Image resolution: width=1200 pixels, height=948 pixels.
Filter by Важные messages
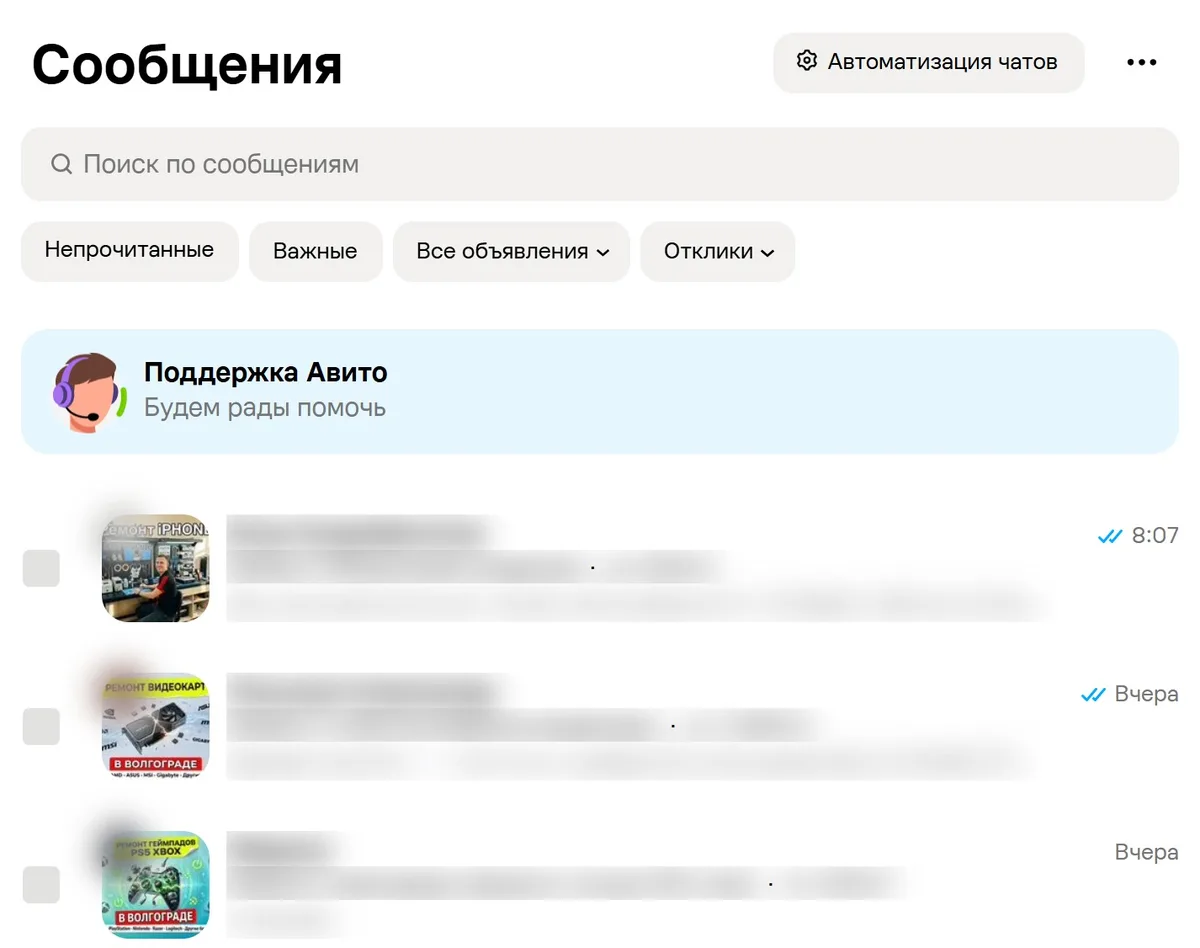(315, 251)
